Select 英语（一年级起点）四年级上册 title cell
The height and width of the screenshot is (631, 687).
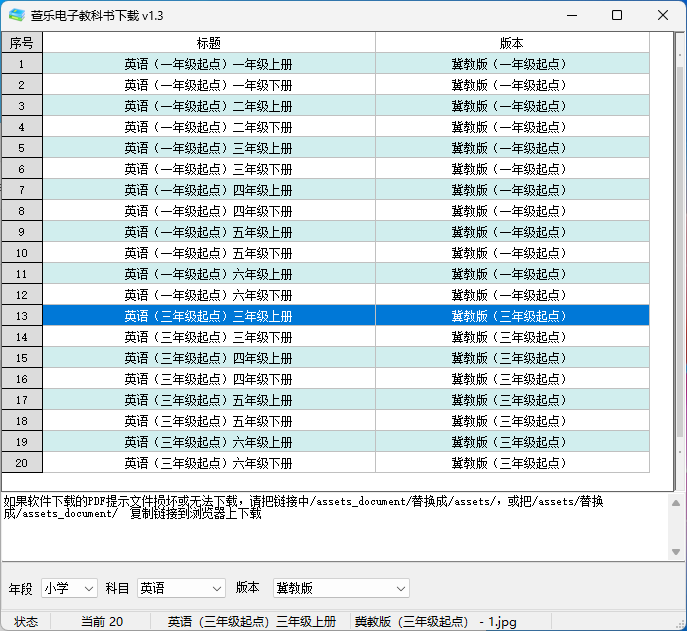pos(209,190)
